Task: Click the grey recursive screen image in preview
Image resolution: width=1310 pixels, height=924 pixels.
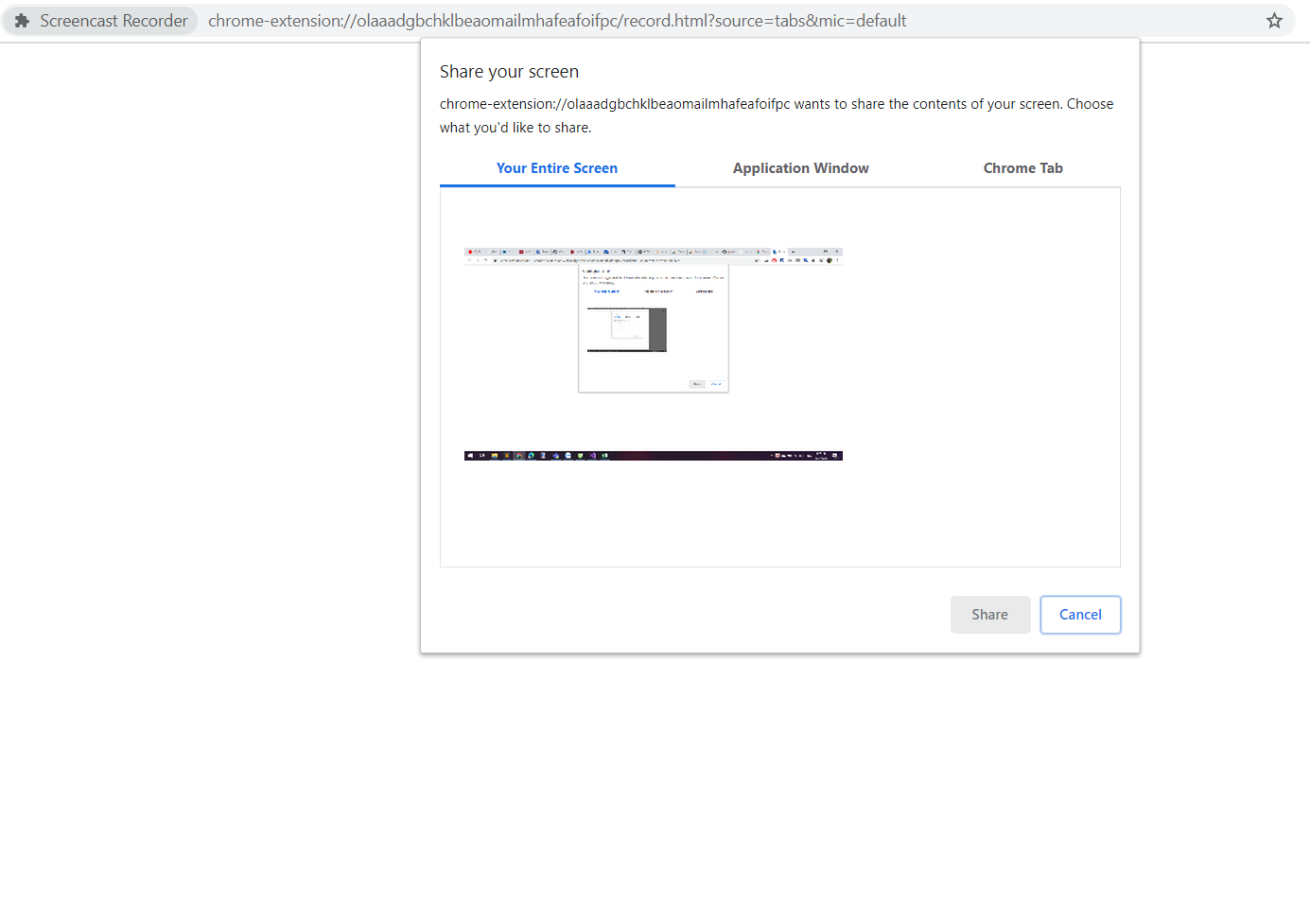Action: pyautogui.click(x=627, y=330)
